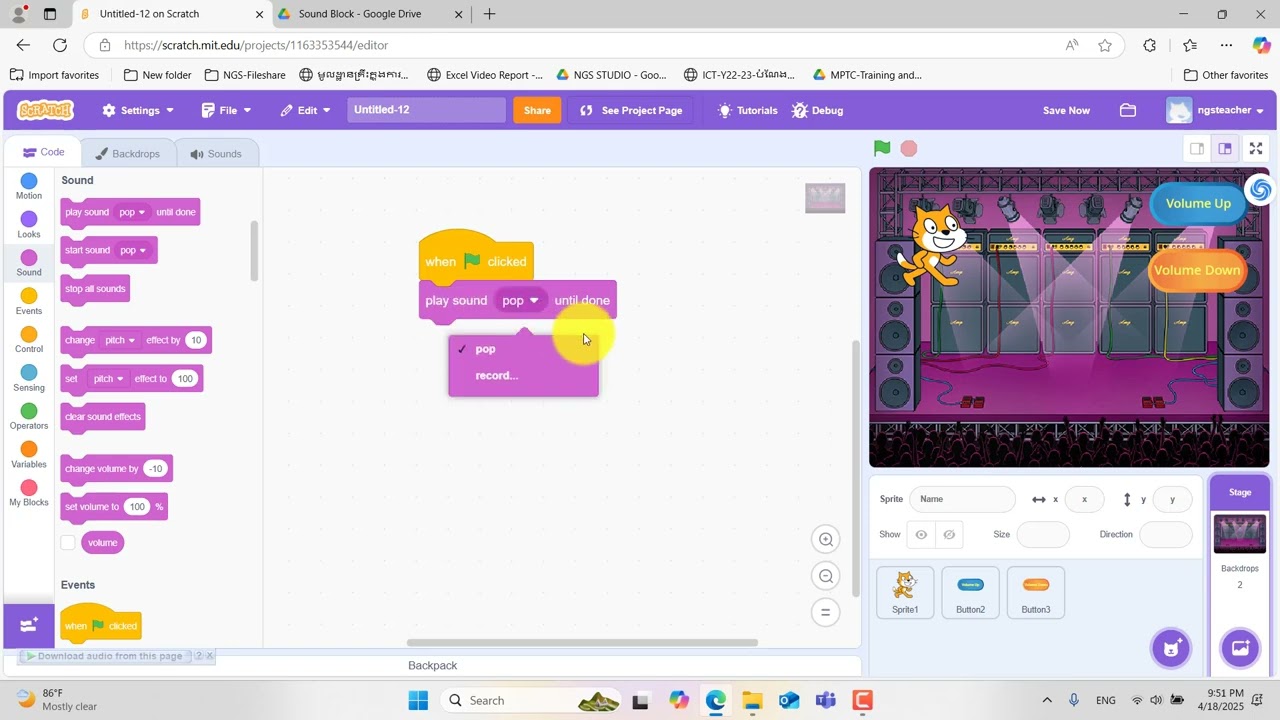
Task: Click Volume Down button on stage
Action: pyautogui.click(x=1196, y=270)
